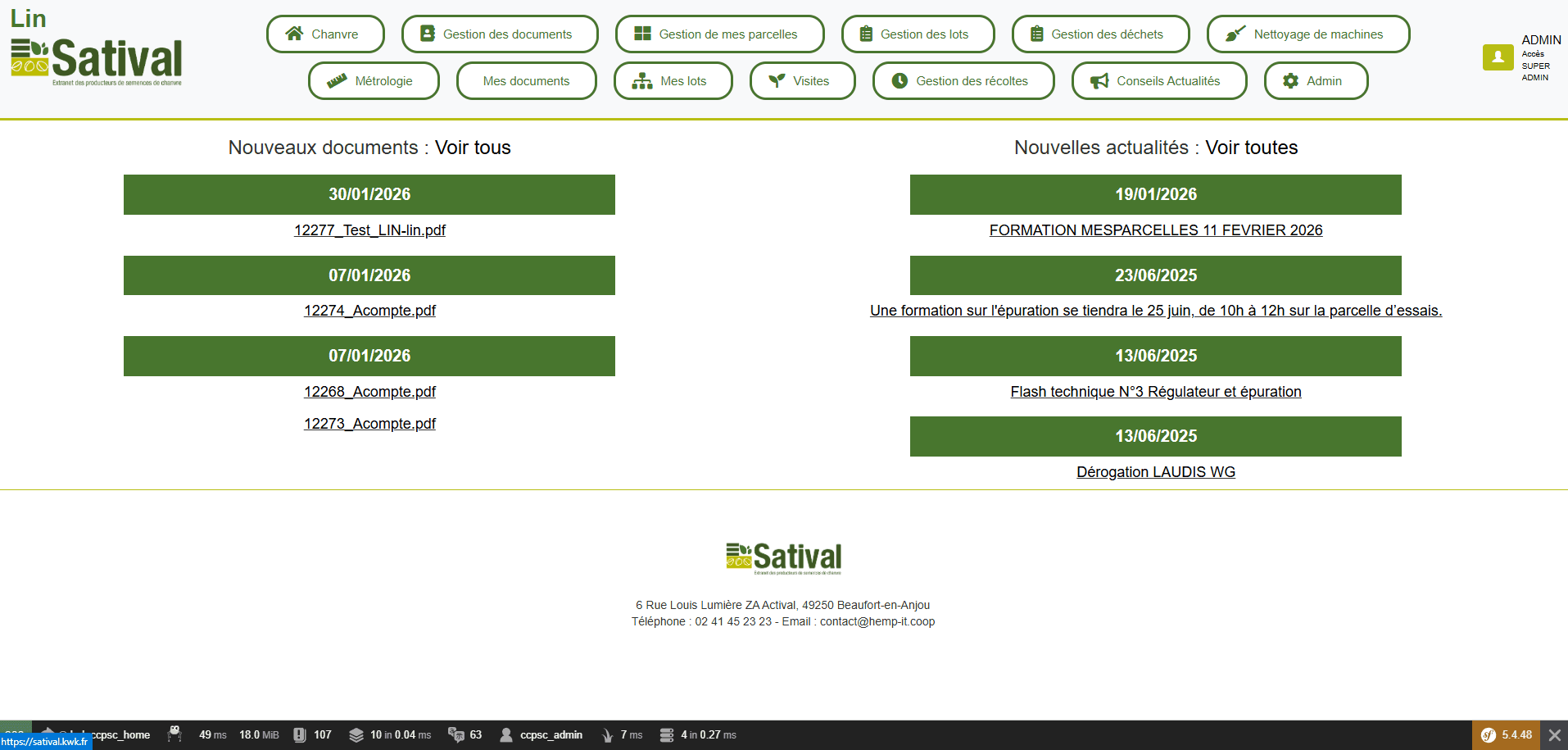Click the 30/01/2026 document date header
This screenshot has height=750, width=1568.
369,194
